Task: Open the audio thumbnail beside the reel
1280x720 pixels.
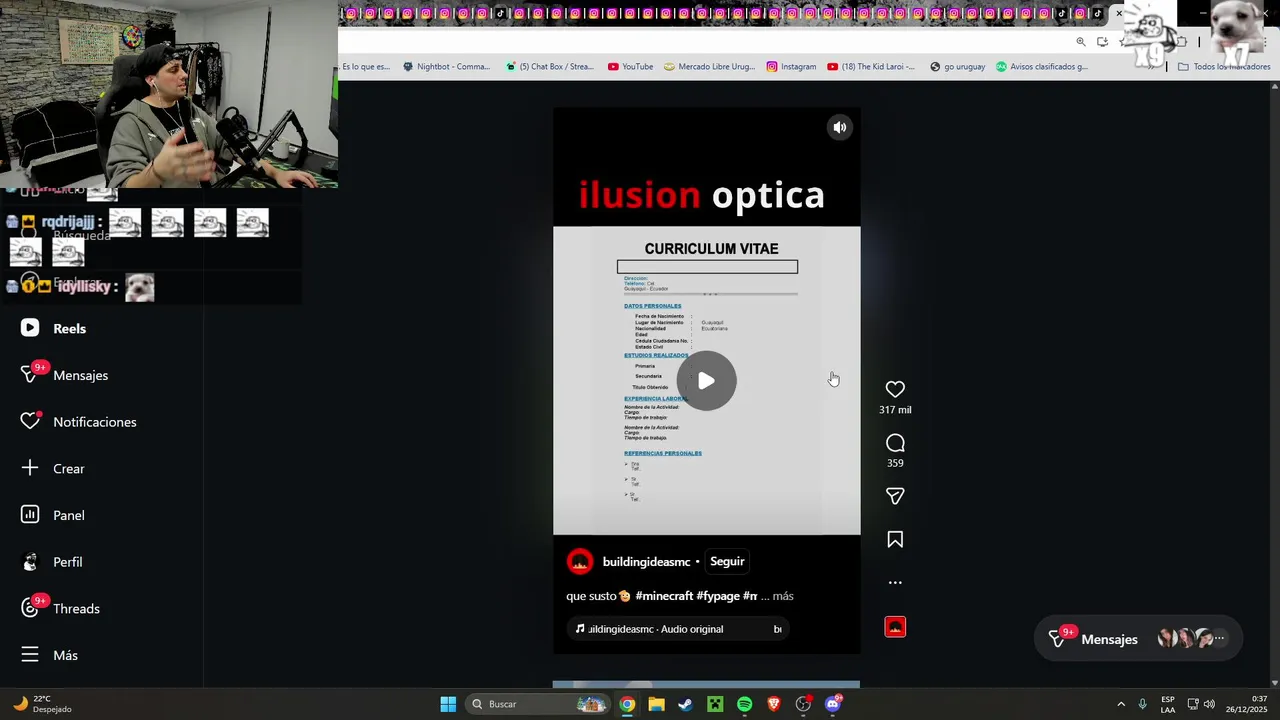Action: 895,627
